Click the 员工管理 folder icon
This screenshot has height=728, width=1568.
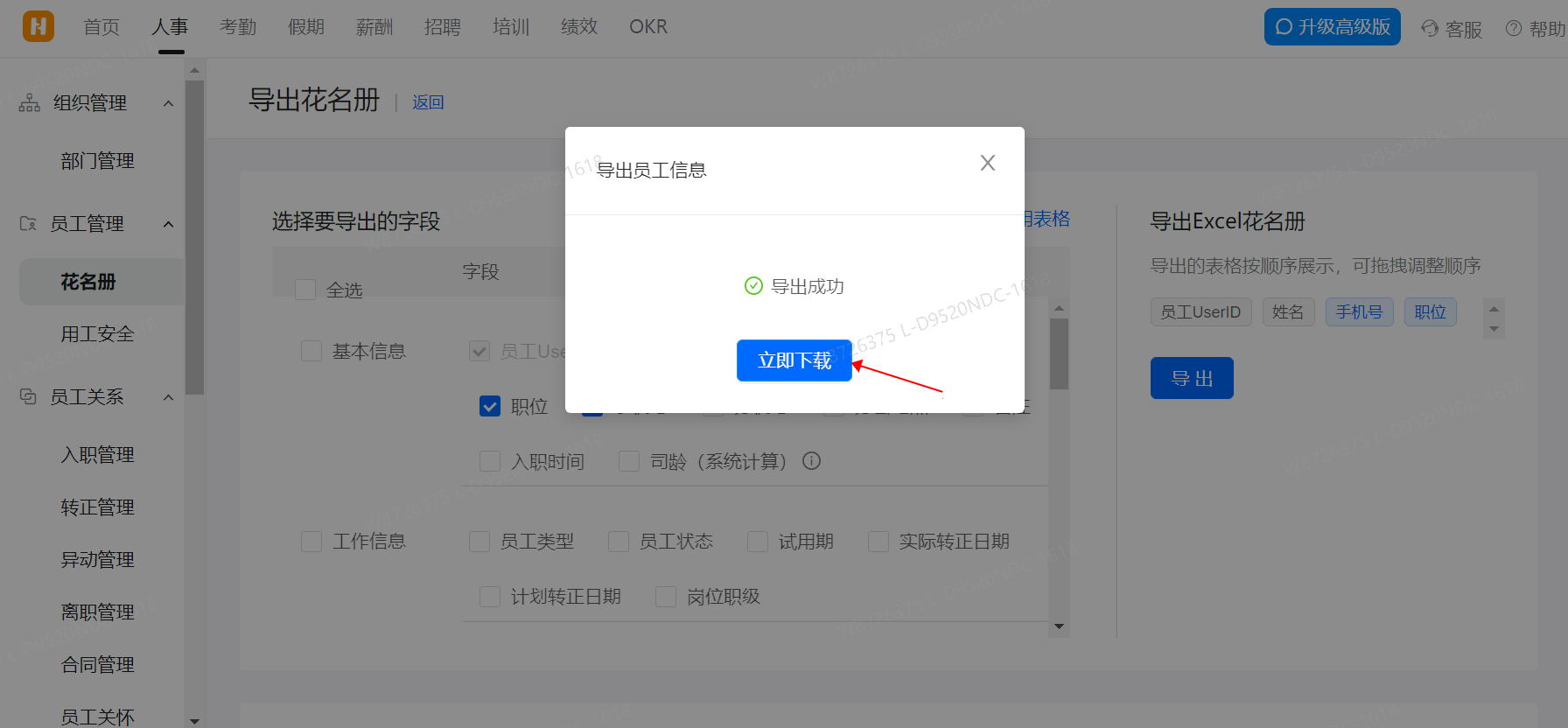click(28, 224)
